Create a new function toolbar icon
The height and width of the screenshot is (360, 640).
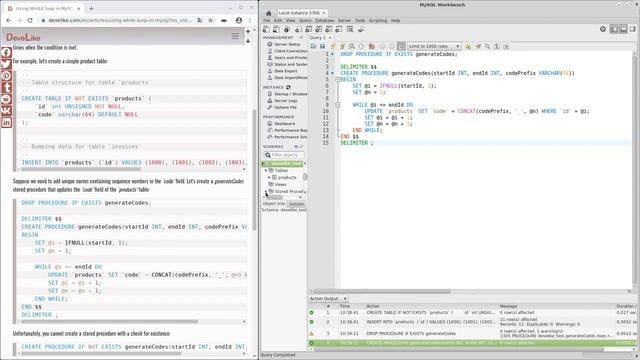[x=339, y=29]
